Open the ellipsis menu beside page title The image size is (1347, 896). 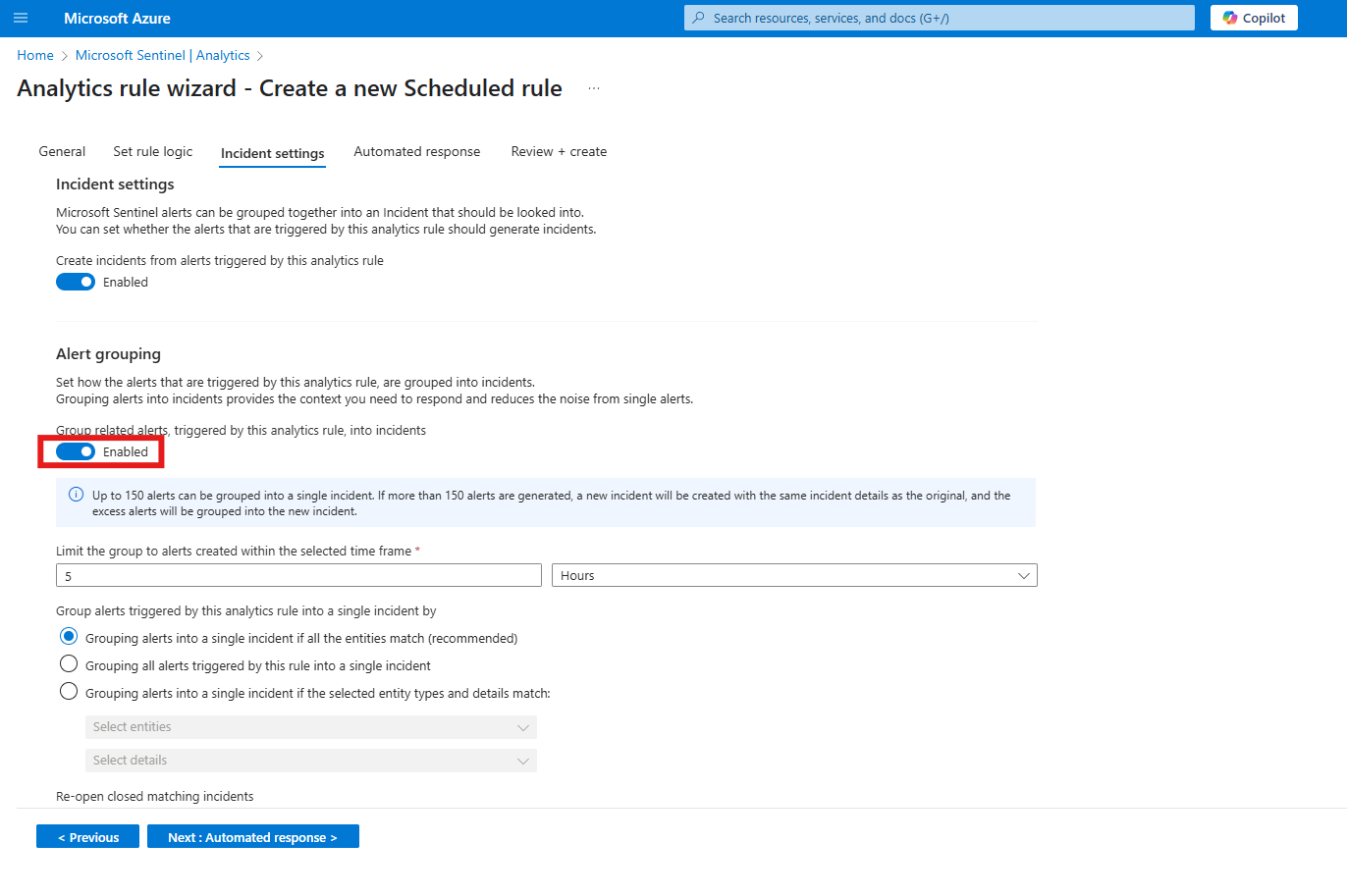594,88
